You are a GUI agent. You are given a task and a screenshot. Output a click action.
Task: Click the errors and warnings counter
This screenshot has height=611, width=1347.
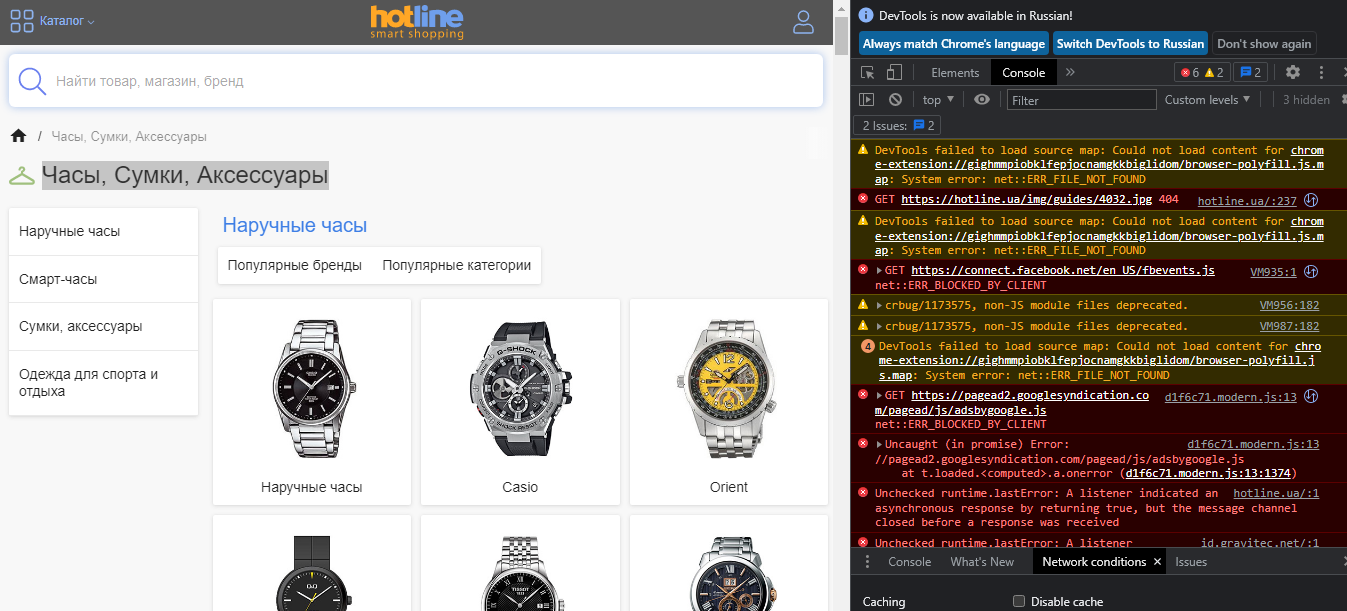pyautogui.click(x=1202, y=72)
